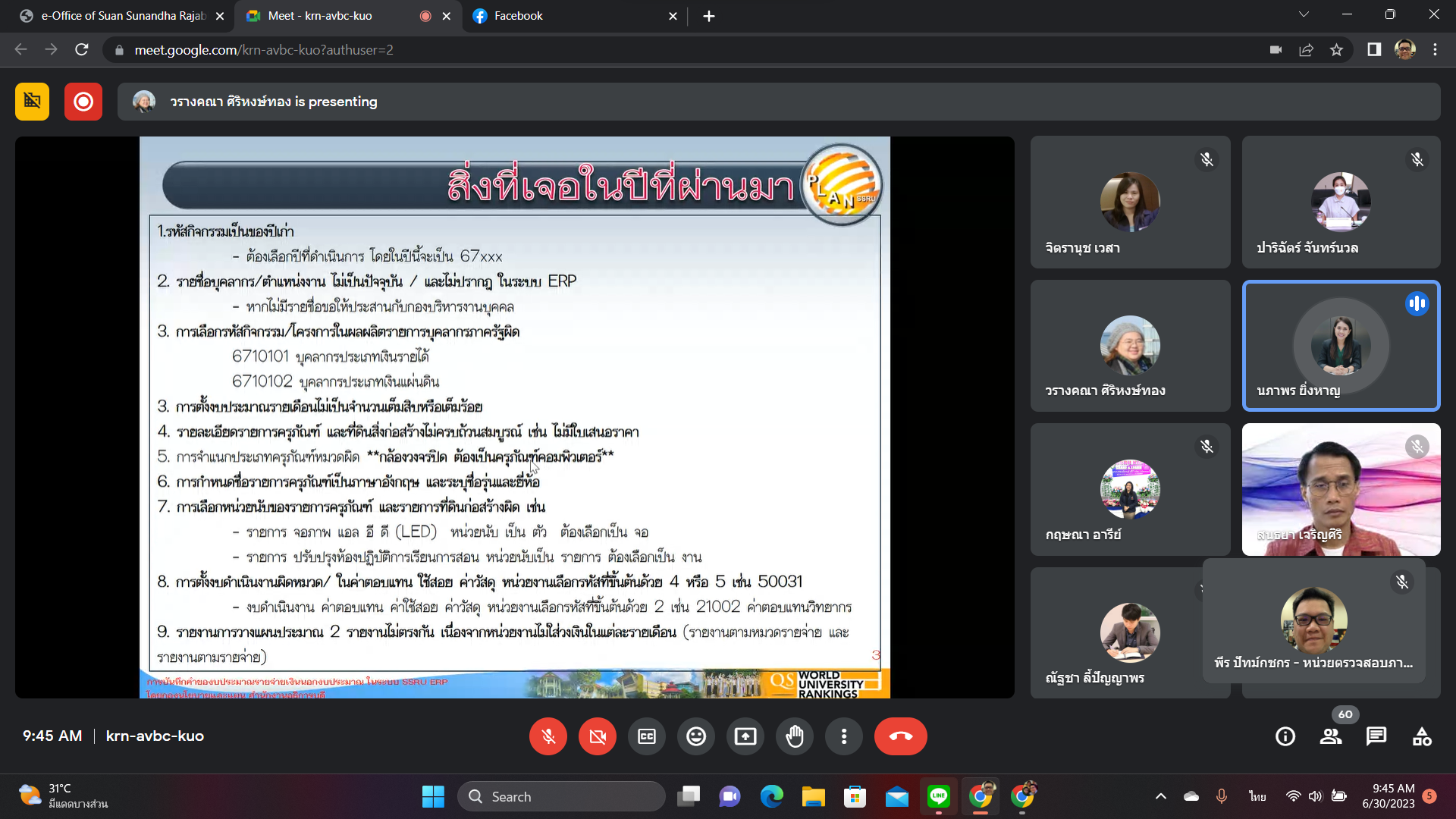The image size is (1456, 819).
Task: Click the raise hand icon
Action: (x=795, y=736)
